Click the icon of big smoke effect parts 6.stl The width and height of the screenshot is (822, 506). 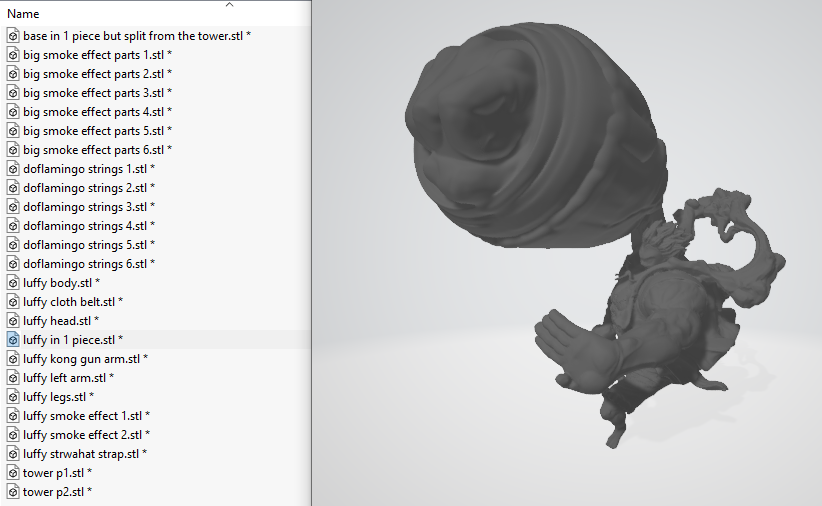click(13, 150)
